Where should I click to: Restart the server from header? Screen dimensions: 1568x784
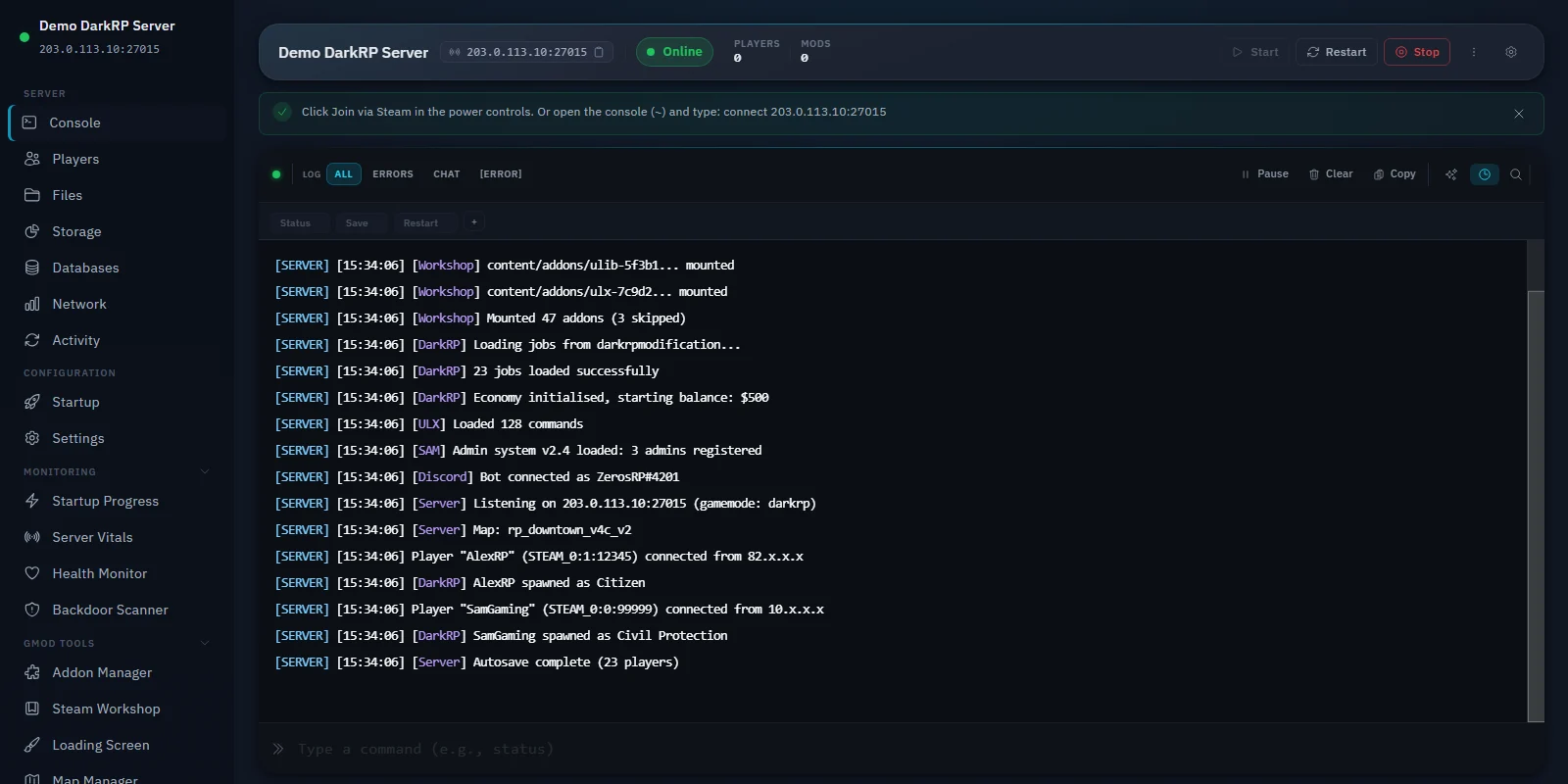[1337, 52]
